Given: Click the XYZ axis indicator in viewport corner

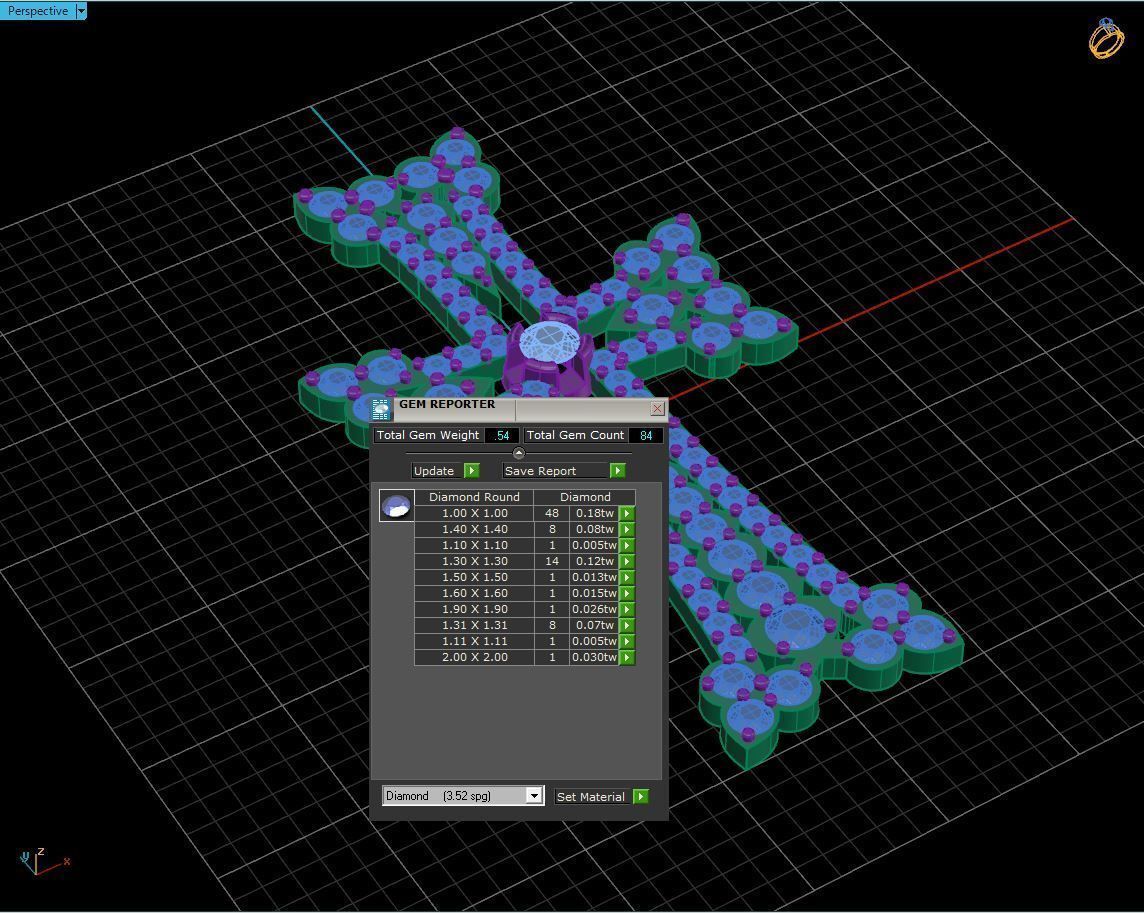Looking at the screenshot, I should coord(44,861).
